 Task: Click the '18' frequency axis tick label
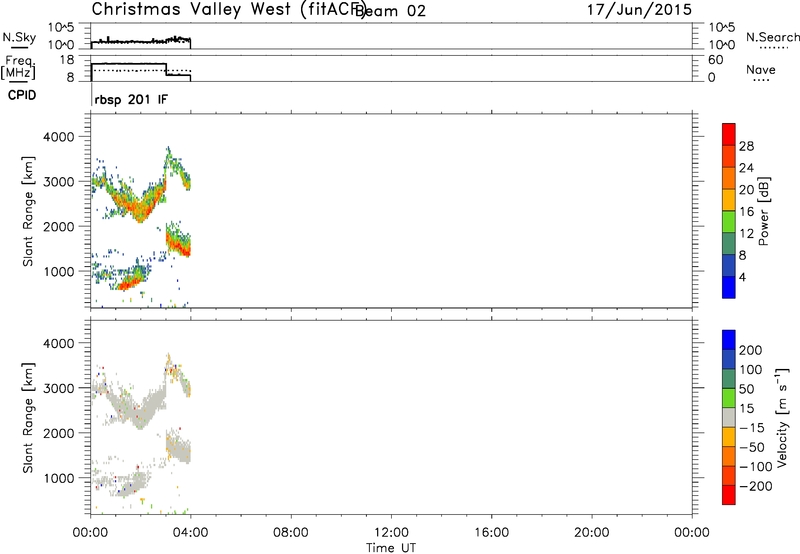click(x=66, y=60)
